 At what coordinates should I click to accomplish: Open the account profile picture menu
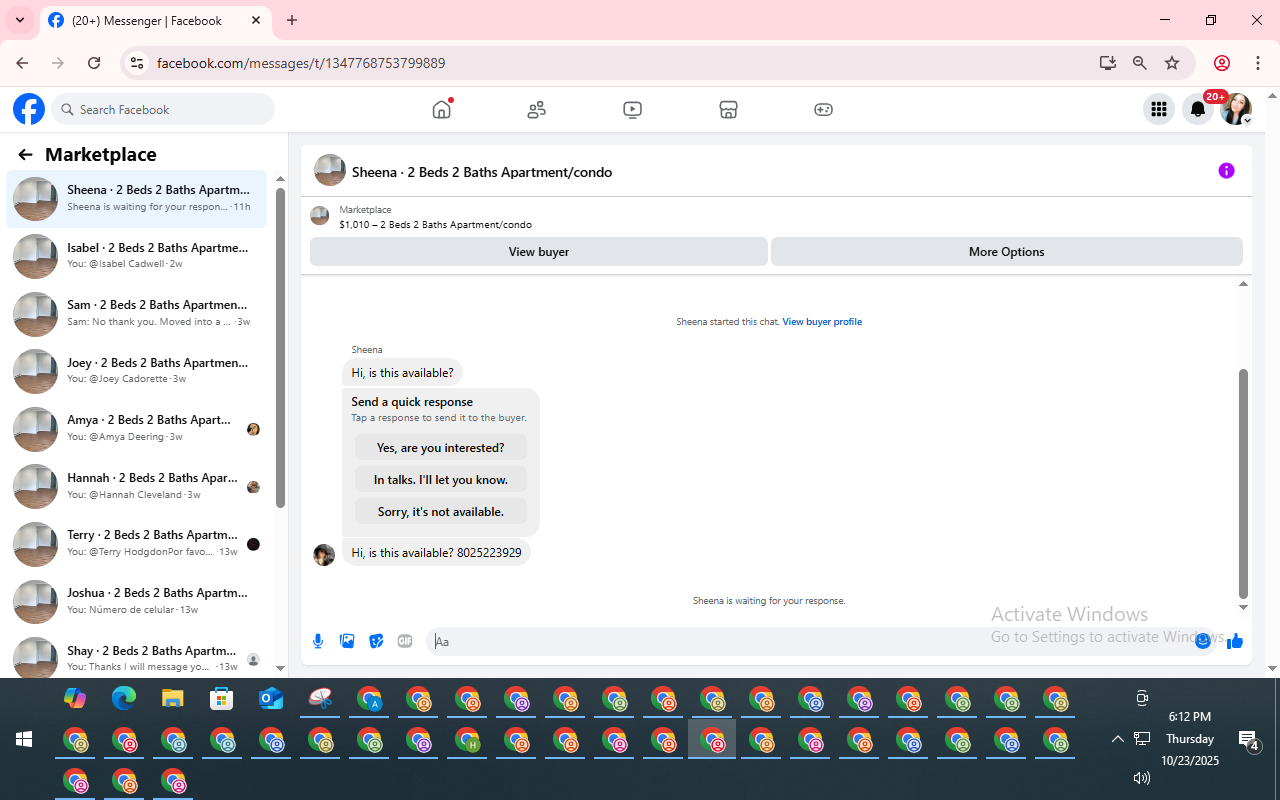point(1236,109)
